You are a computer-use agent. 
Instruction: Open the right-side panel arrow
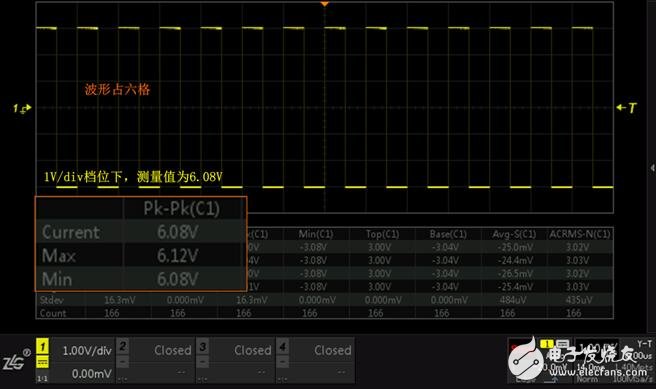(x=652, y=168)
